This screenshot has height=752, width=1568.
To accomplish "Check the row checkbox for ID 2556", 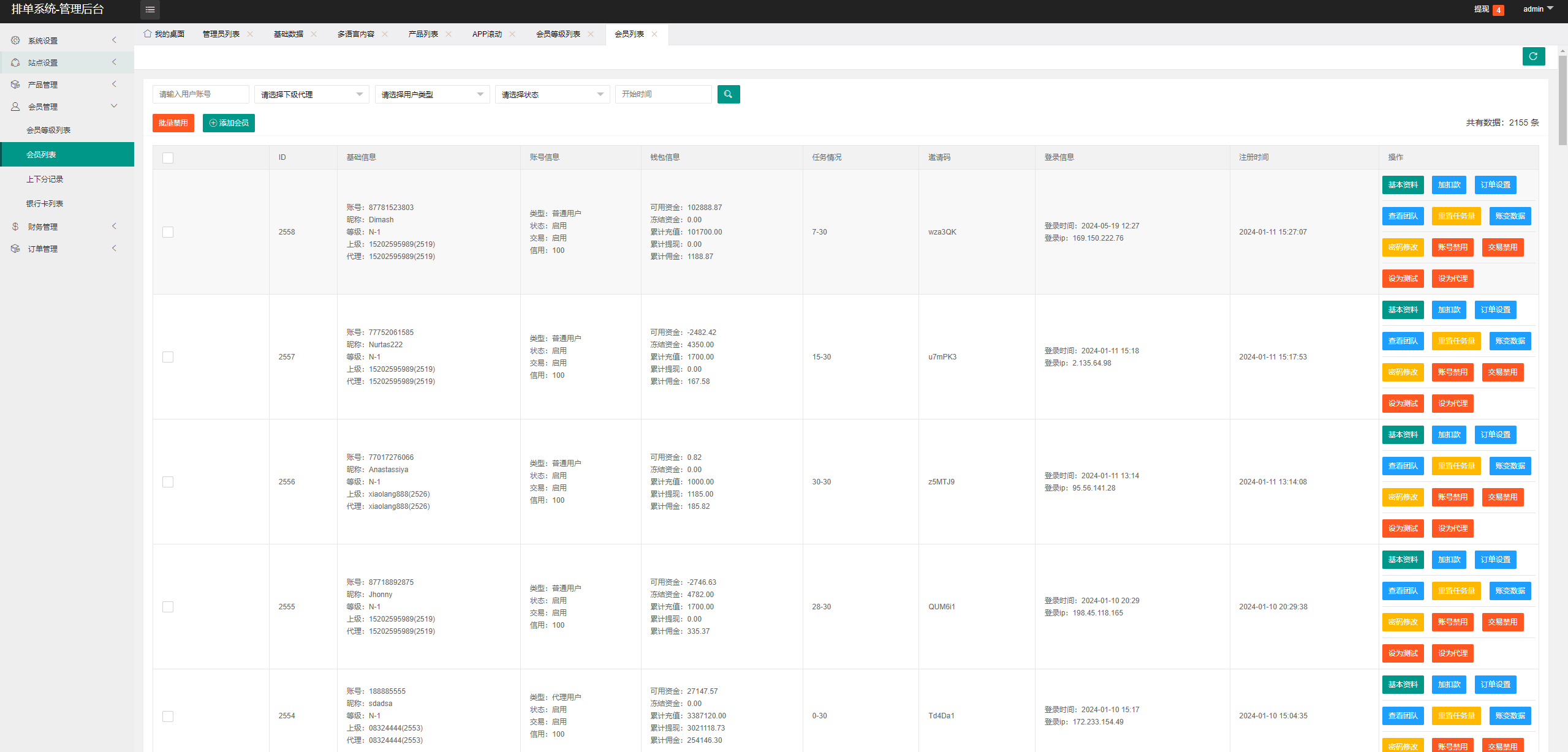I will click(168, 482).
